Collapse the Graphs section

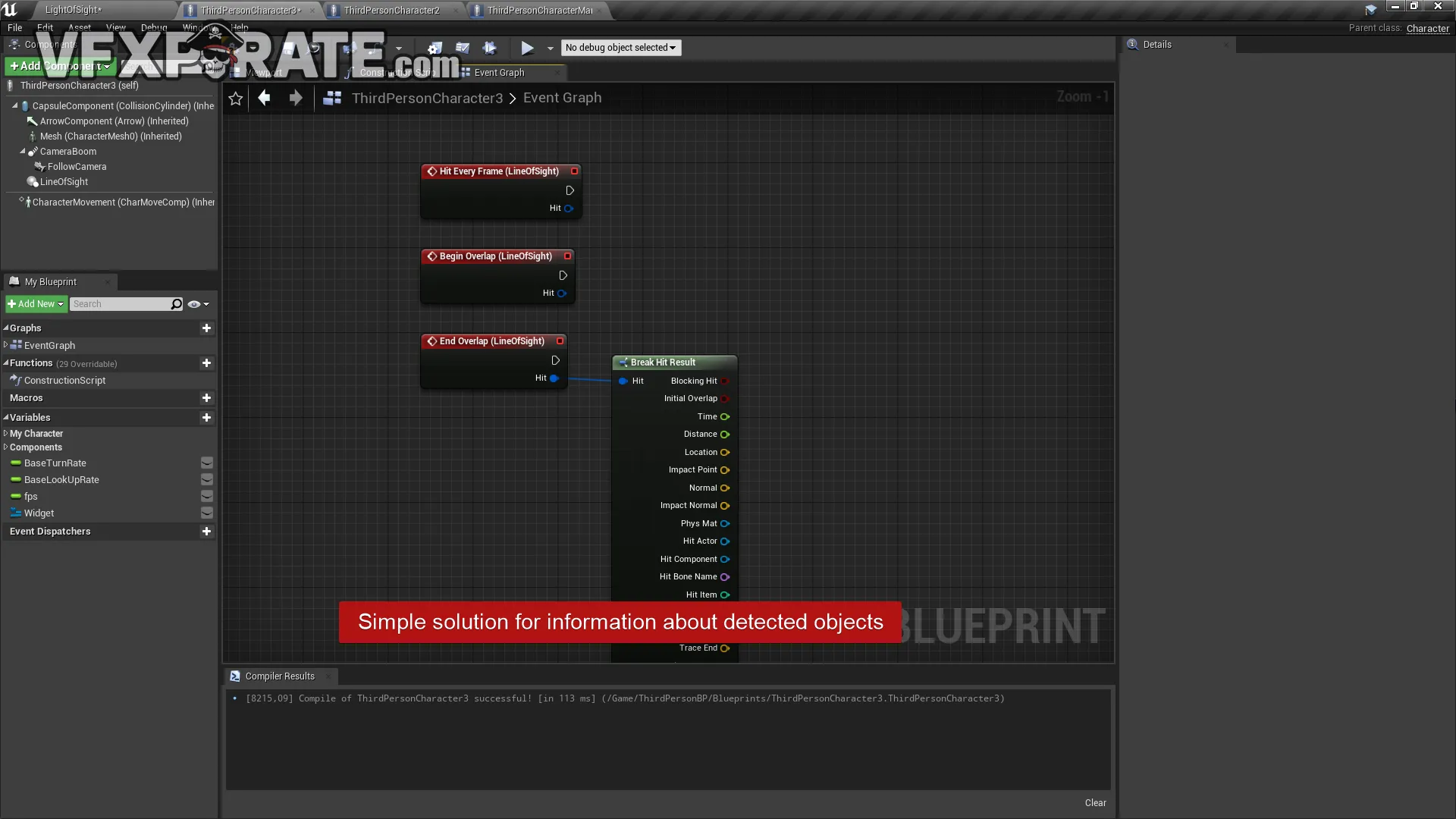5,328
